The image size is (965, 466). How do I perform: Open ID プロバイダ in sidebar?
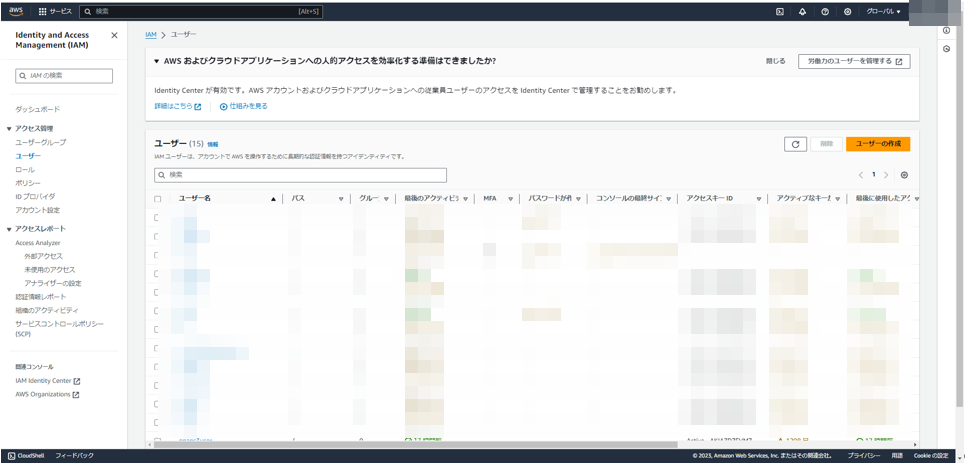(x=35, y=197)
